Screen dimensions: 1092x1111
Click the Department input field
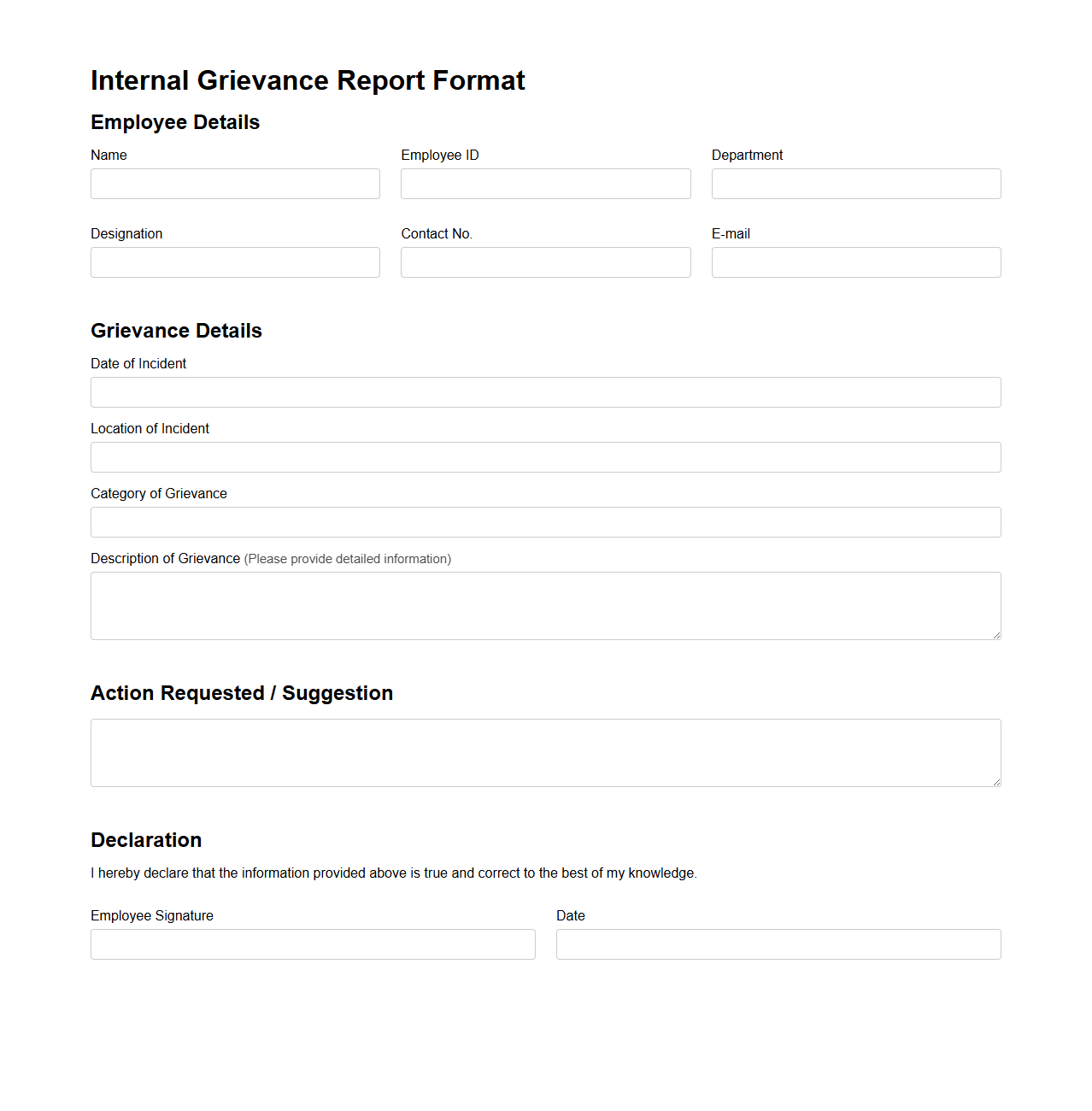(x=855, y=184)
